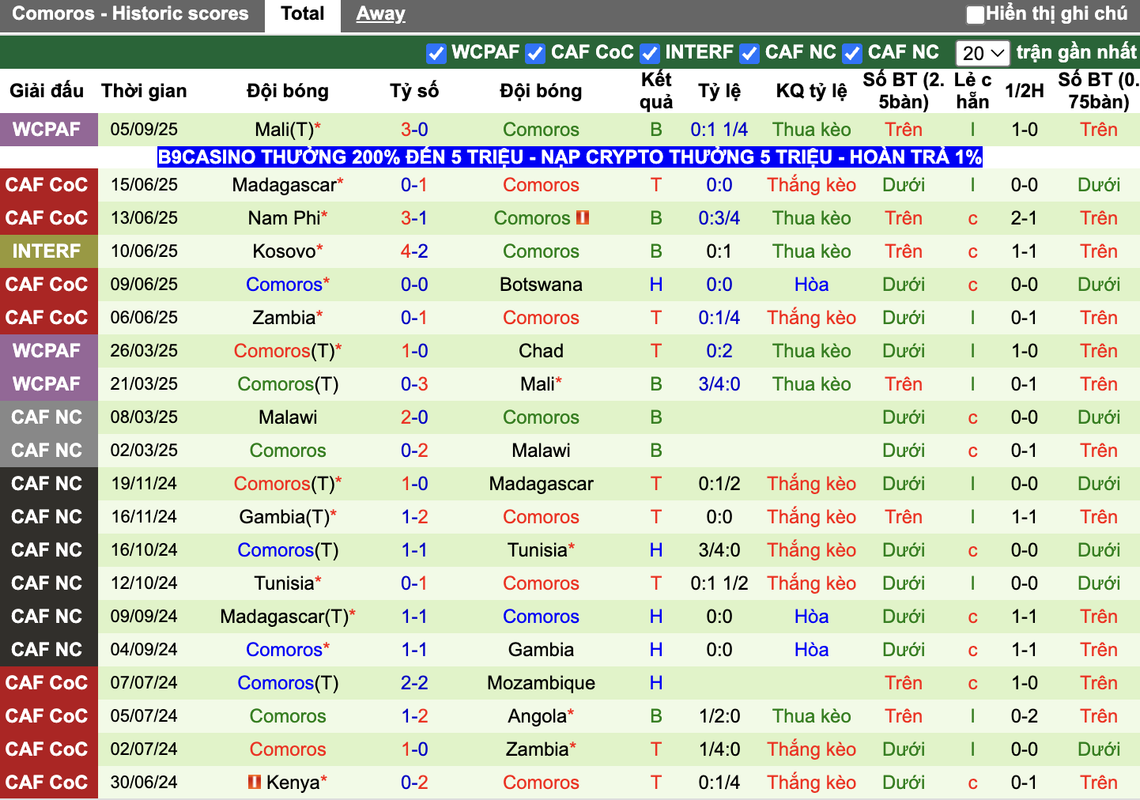Toggle the CAF CoC filter checkbox

point(535,53)
